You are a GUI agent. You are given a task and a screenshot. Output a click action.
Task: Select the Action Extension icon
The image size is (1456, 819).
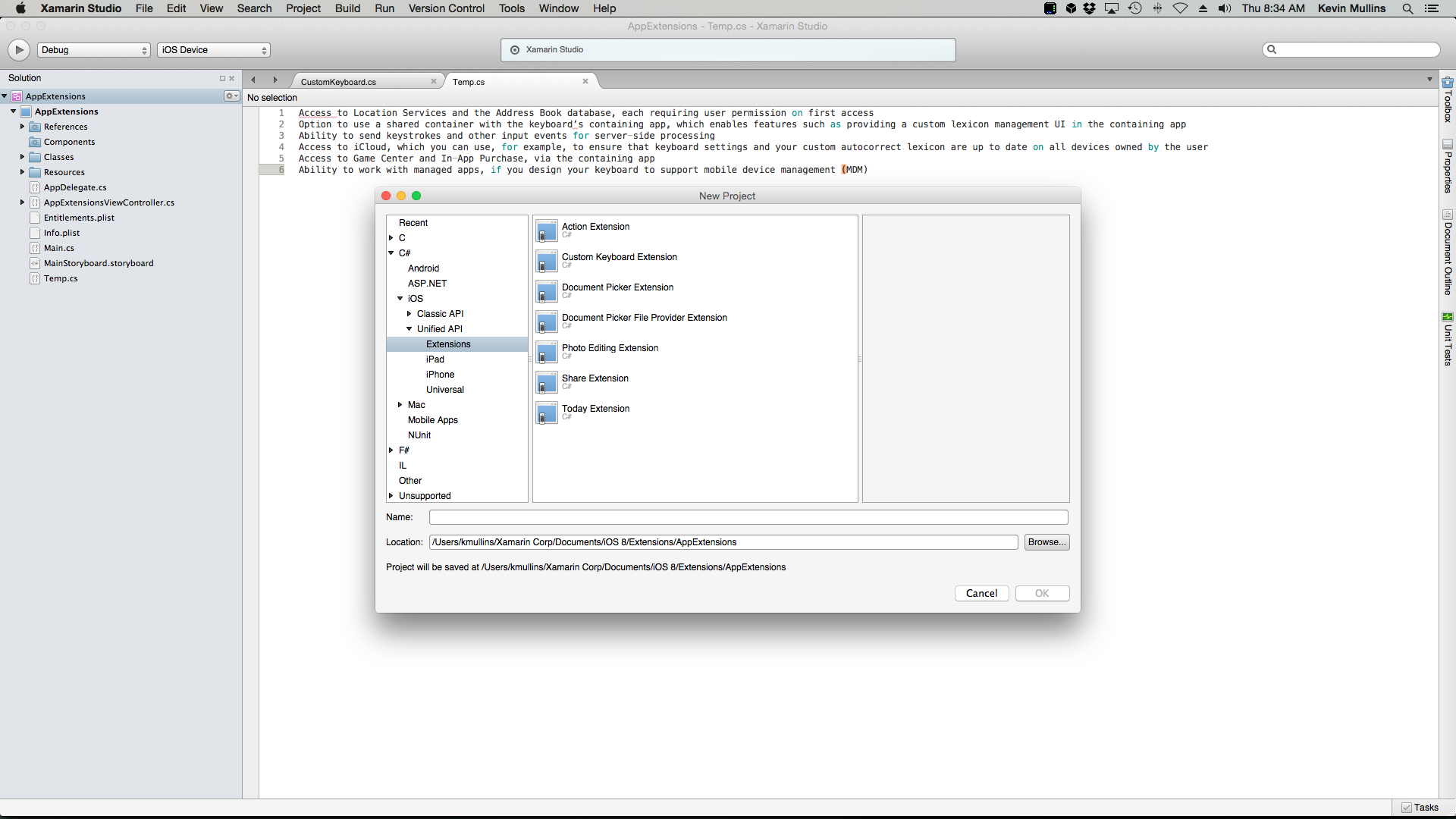pyautogui.click(x=545, y=230)
